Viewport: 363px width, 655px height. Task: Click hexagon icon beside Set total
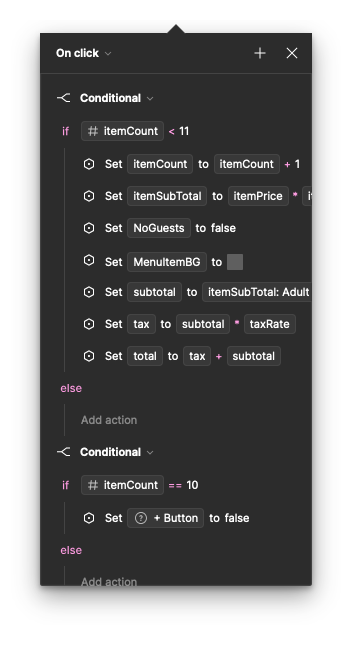[89, 356]
